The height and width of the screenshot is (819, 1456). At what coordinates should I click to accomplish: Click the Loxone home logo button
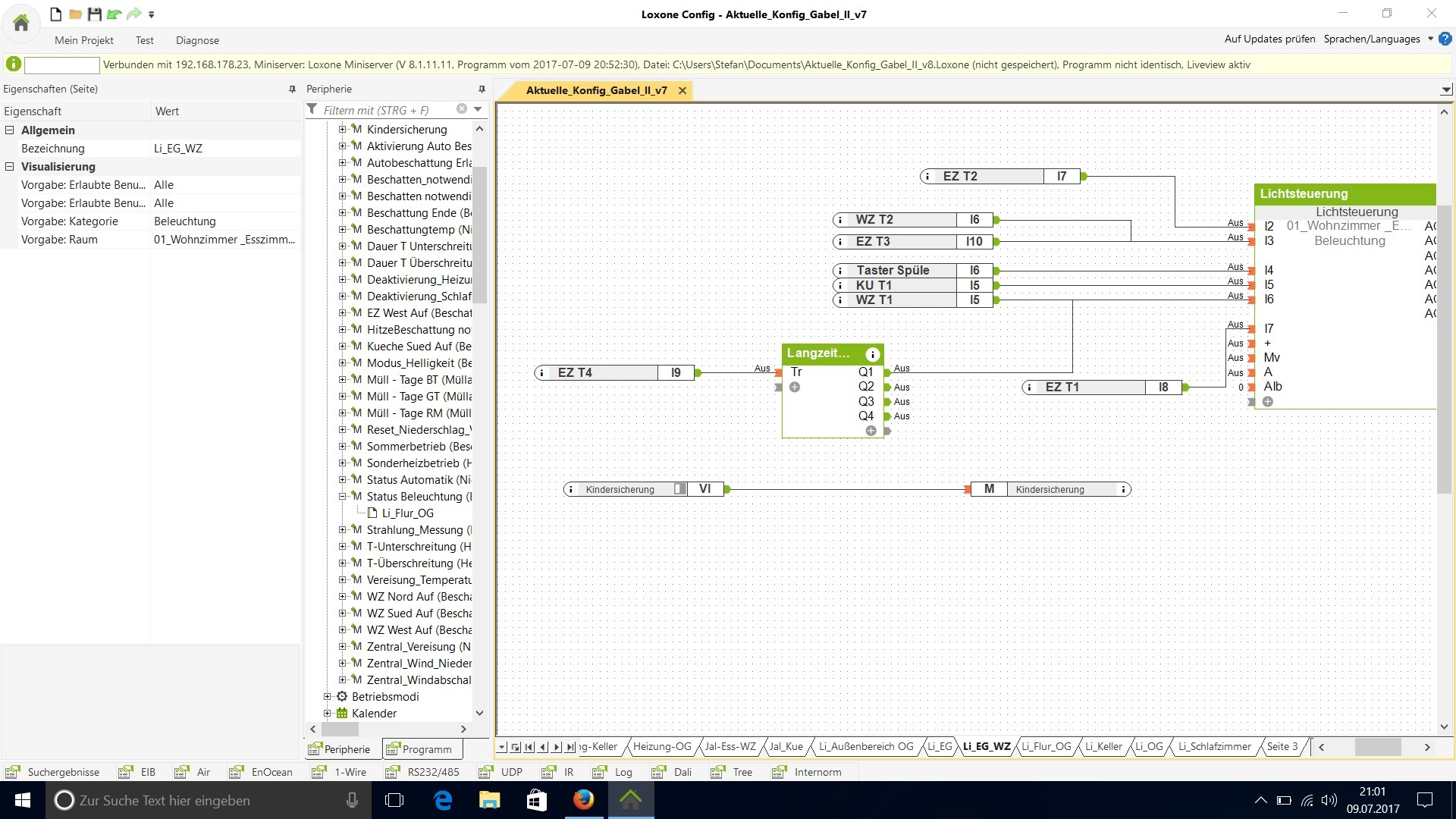click(21, 23)
